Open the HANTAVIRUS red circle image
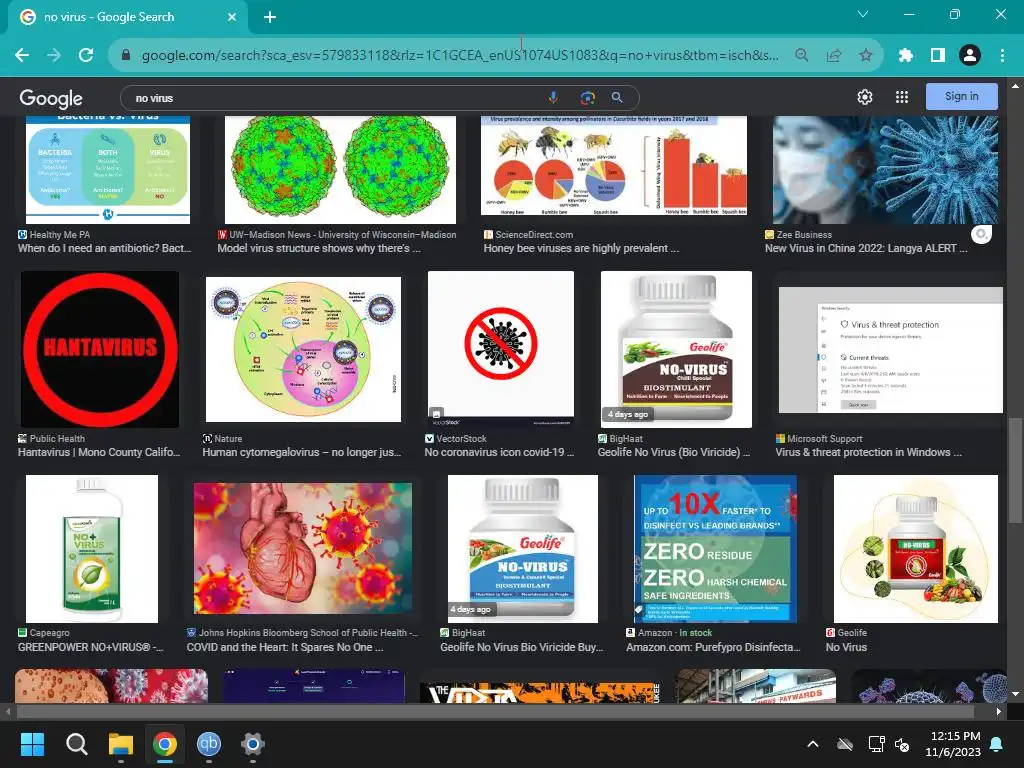The width and height of the screenshot is (1024, 768). [x=100, y=349]
